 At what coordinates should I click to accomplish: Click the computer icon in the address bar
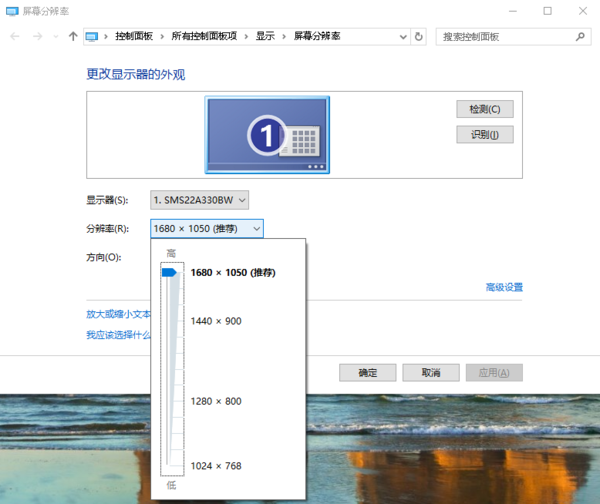[x=92, y=37]
